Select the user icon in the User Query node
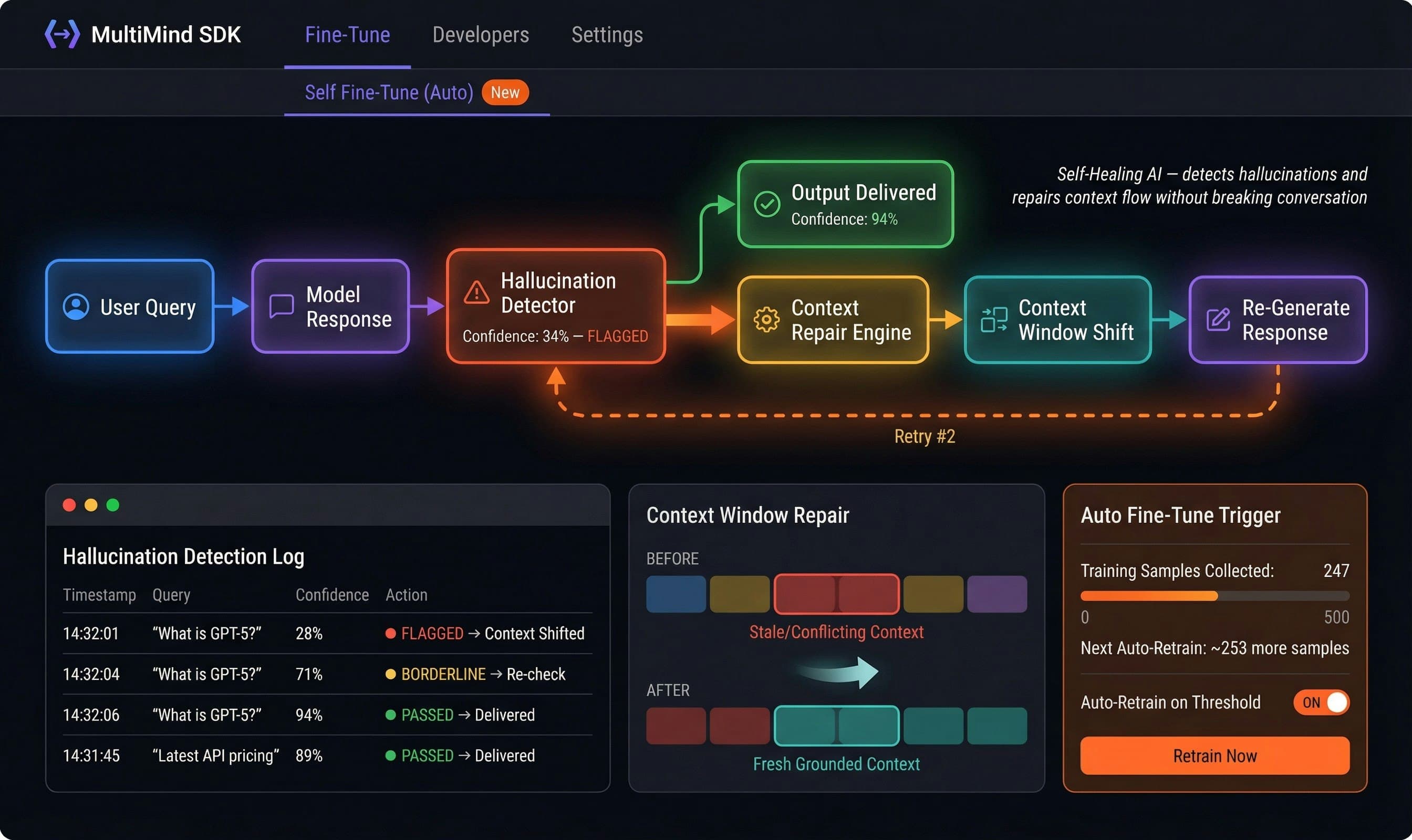This screenshot has height=840, width=1412. pyautogui.click(x=76, y=306)
